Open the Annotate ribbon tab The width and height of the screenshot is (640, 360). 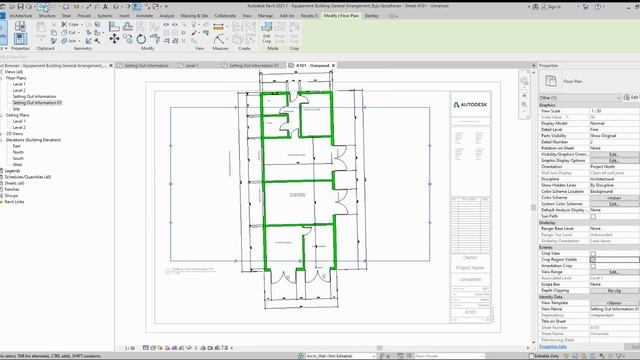144,16
